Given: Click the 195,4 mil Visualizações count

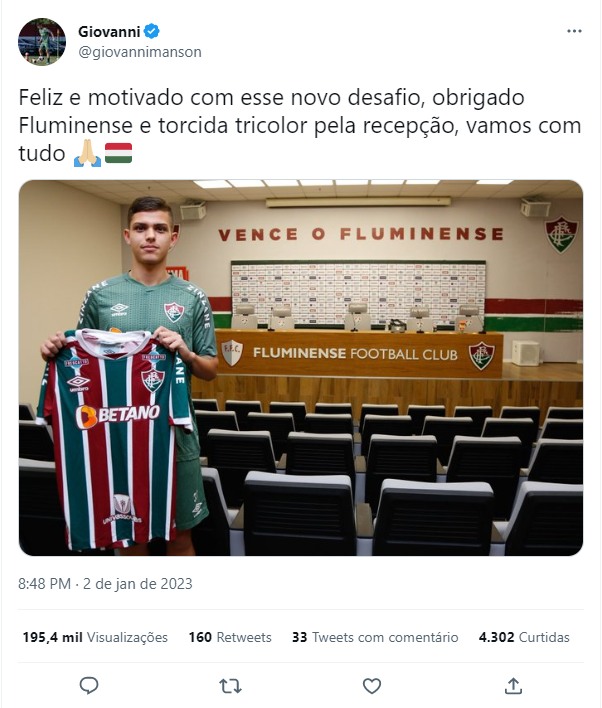Looking at the screenshot, I should [95, 637].
